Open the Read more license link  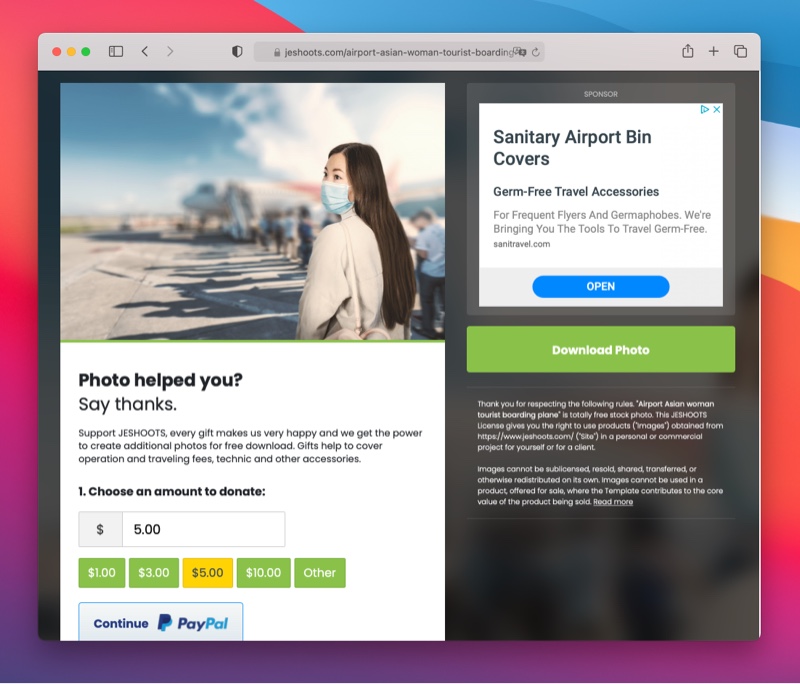(x=613, y=502)
